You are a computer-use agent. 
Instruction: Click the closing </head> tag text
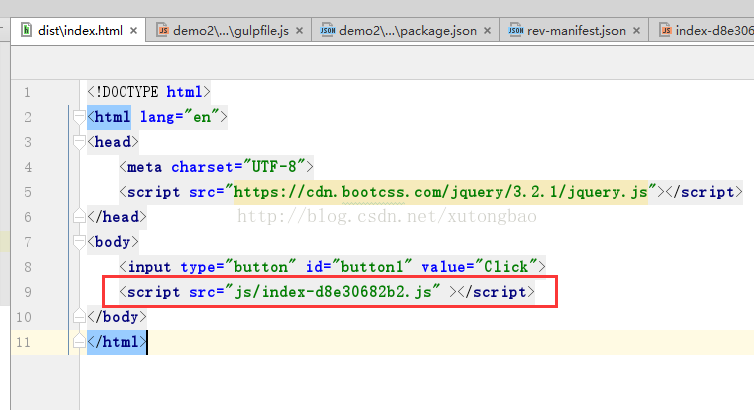(x=116, y=217)
